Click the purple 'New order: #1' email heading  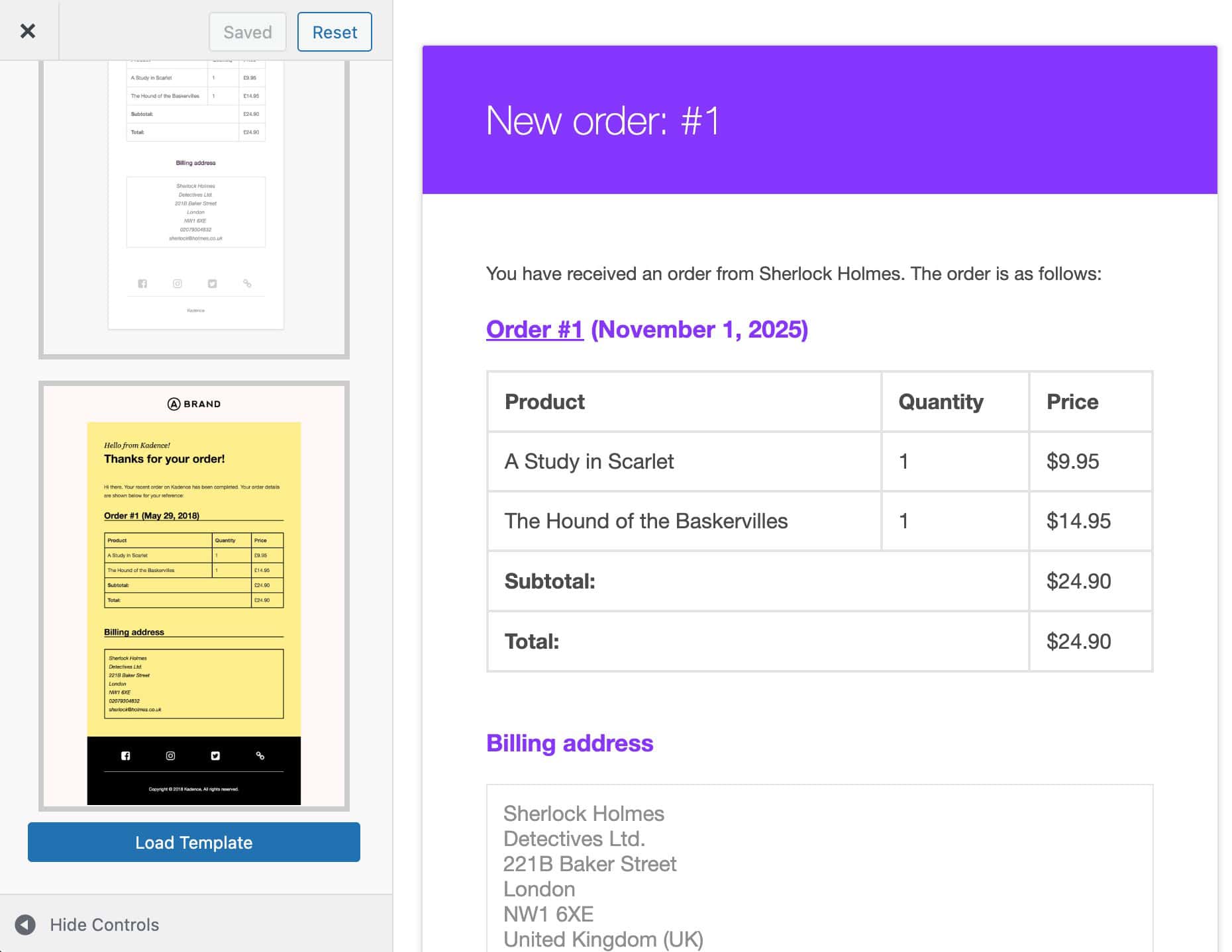[602, 120]
